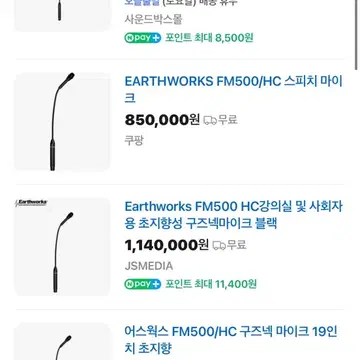This screenshot has height=360, width=360.
Task: Click the vertical scrollbar on the right edge
Action: pos(357,35)
